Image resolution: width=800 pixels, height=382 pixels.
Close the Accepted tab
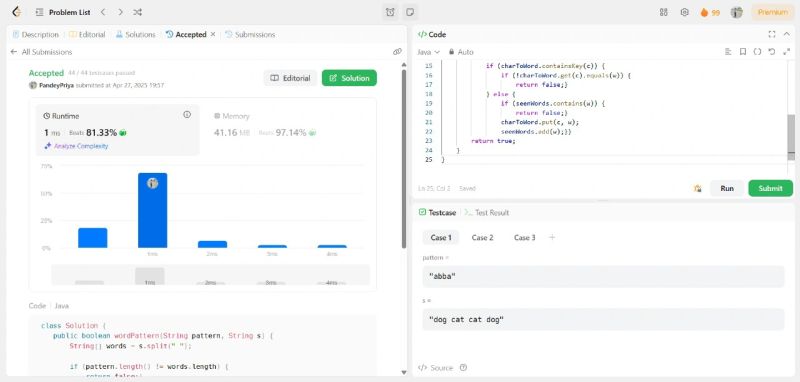213,35
